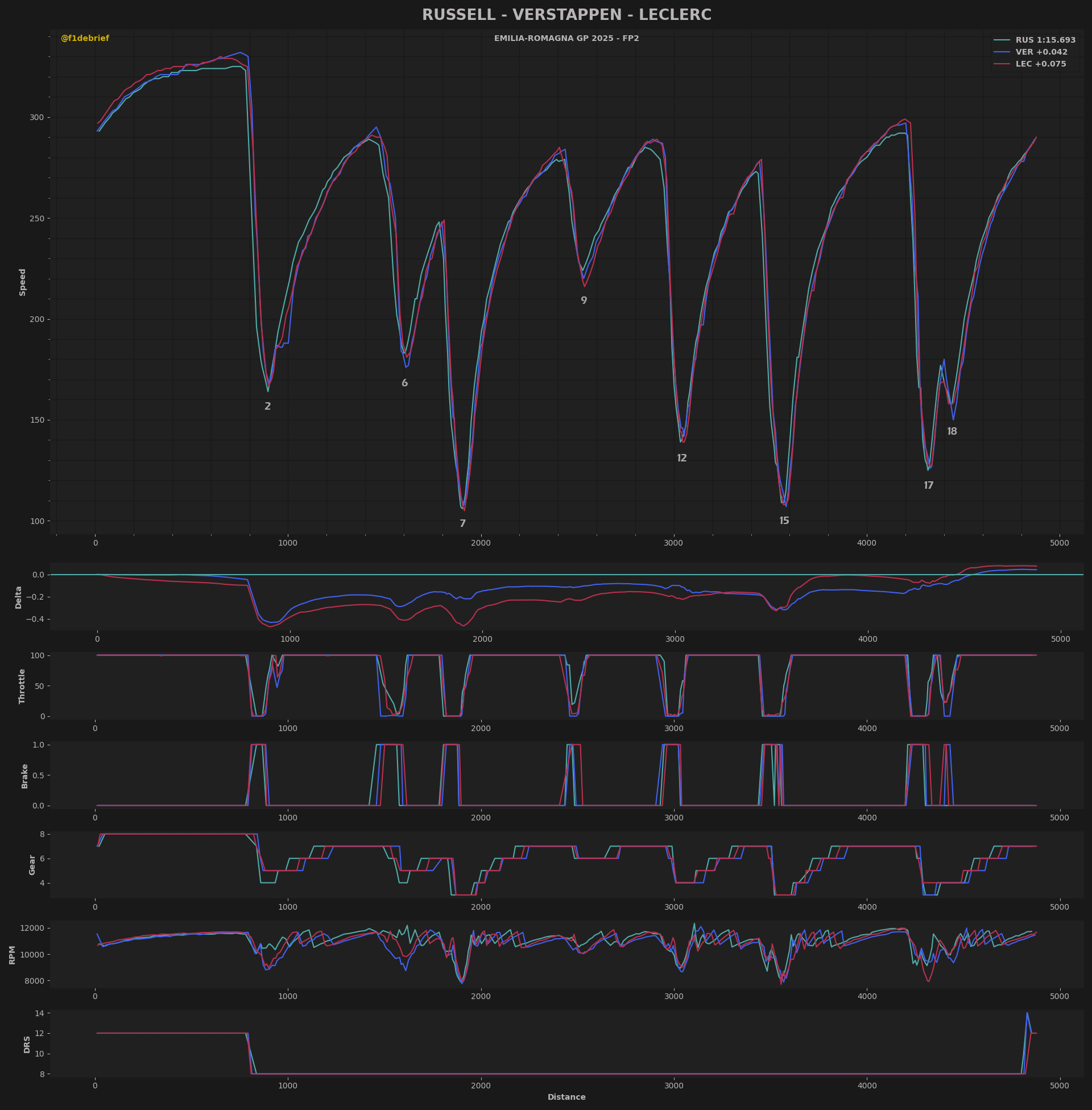Click the Distance label at bottom
This screenshot has height=1110, width=1092.
click(x=566, y=1097)
